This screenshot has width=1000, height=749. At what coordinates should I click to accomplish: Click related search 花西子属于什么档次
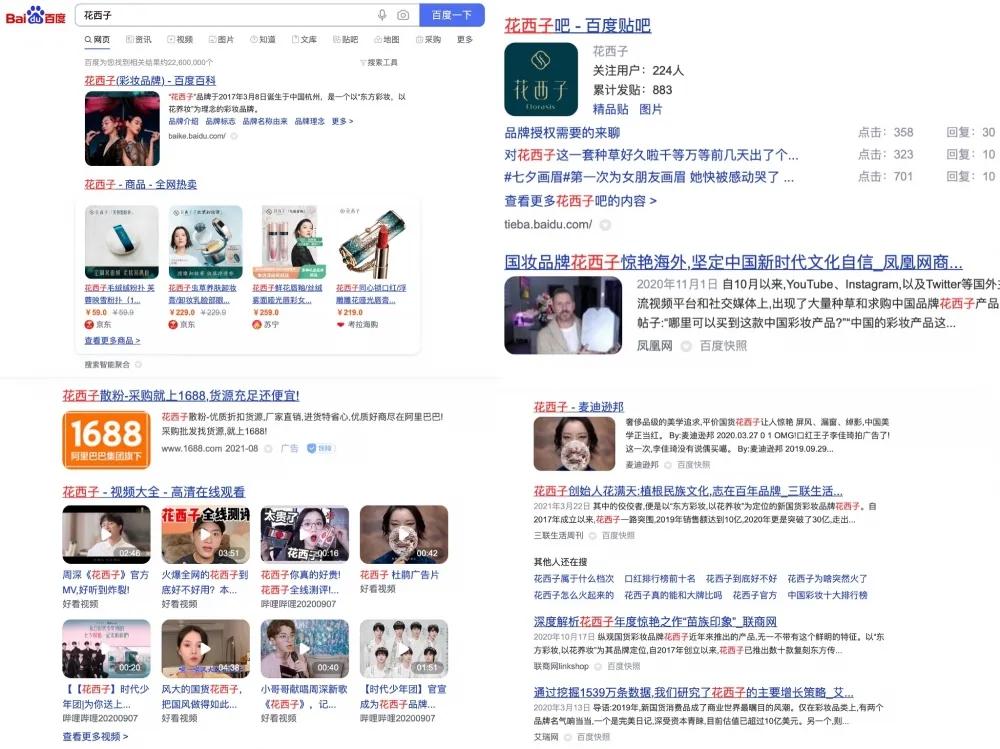pyautogui.click(x=573, y=579)
